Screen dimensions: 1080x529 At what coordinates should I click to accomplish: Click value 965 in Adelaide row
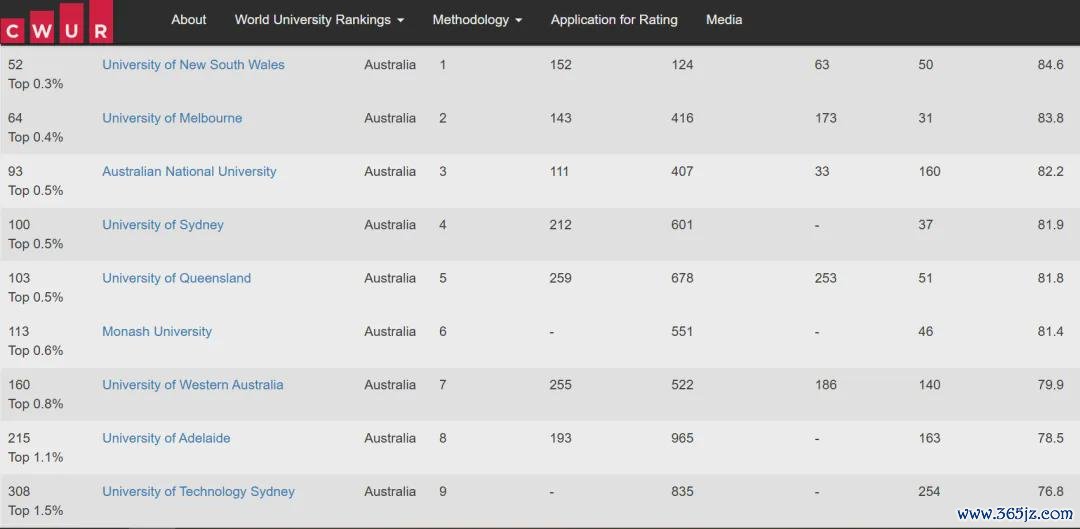683,438
